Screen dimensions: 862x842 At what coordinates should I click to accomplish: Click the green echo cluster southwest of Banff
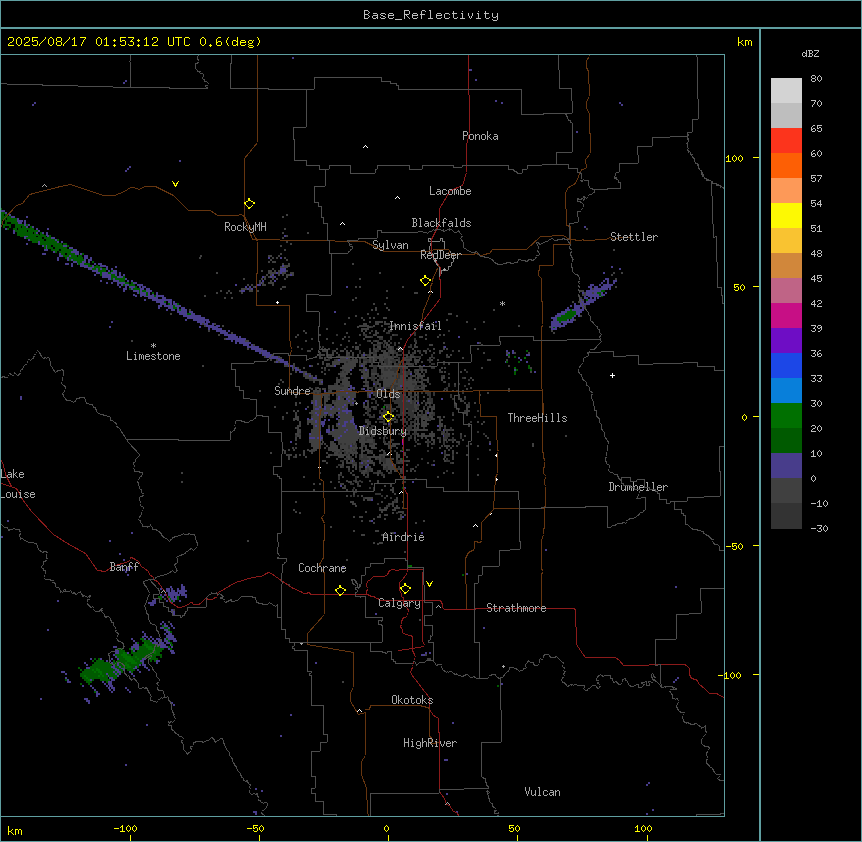tap(122, 661)
